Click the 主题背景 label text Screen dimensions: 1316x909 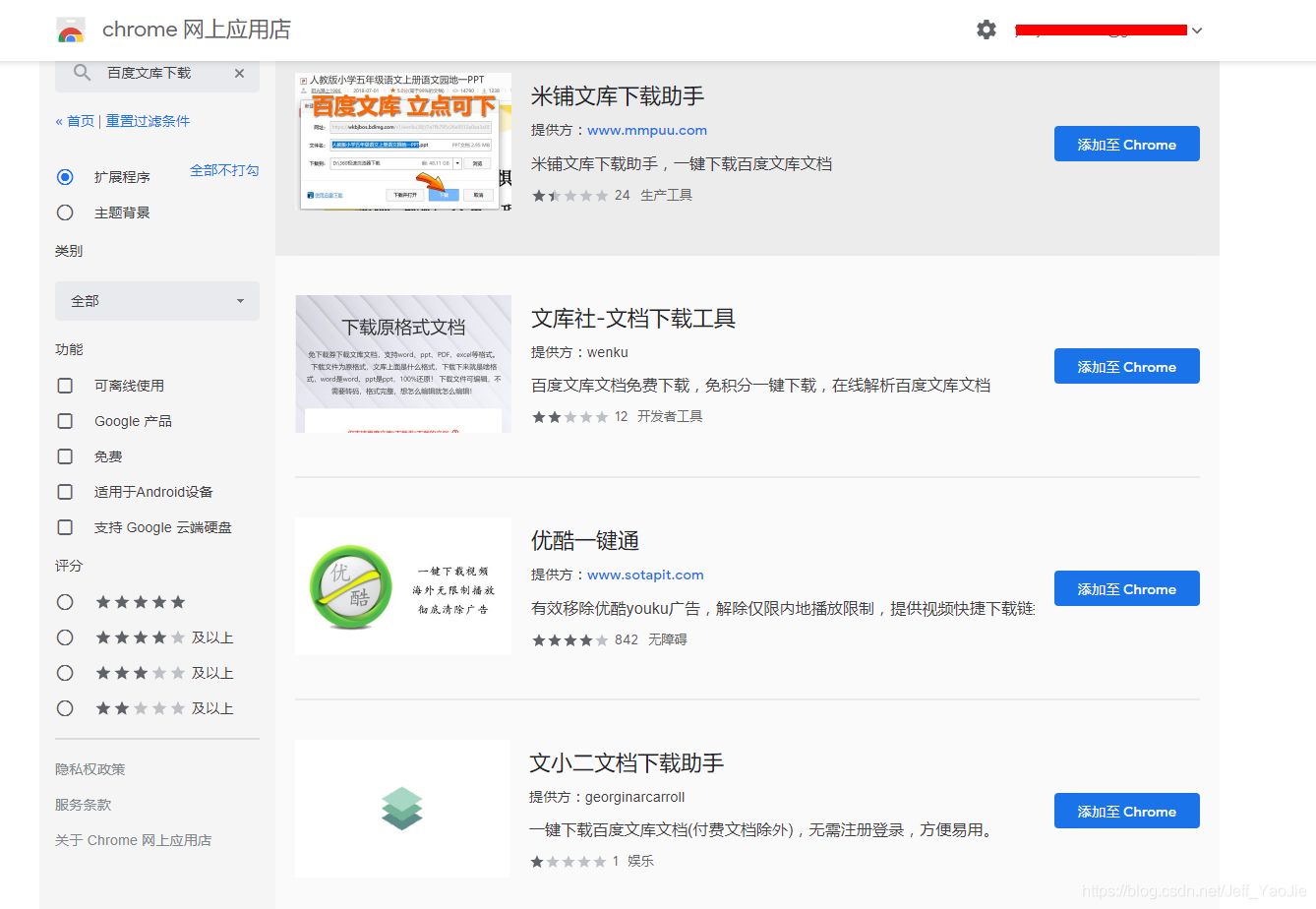[122, 212]
